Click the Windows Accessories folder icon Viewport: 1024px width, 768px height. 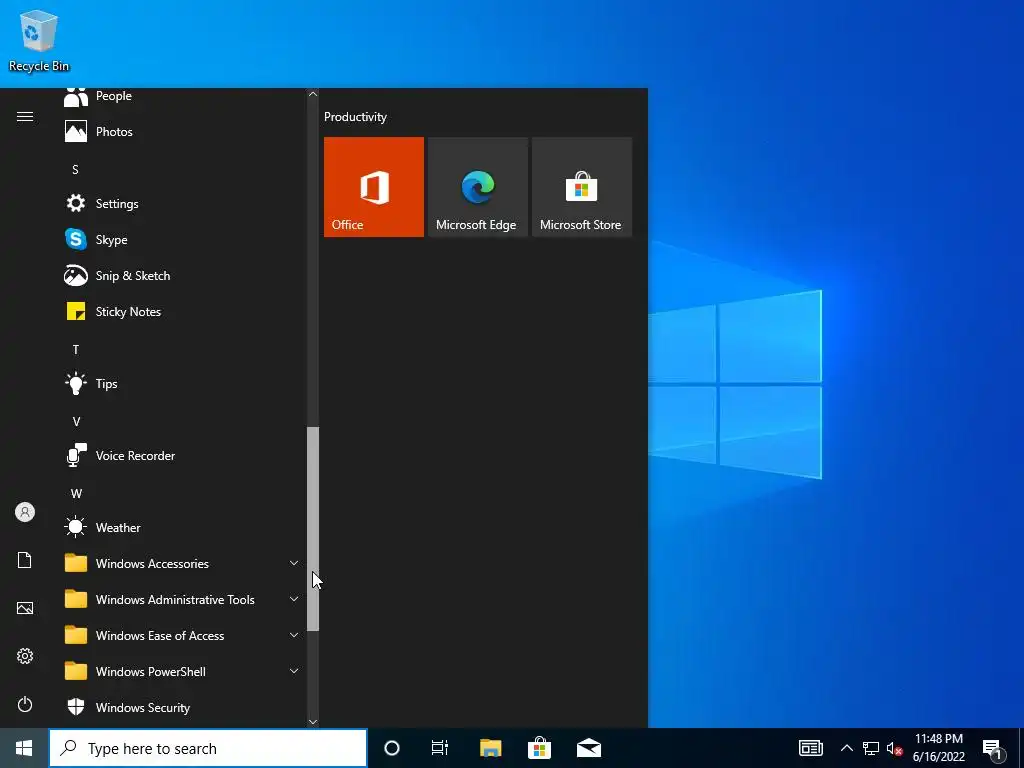(x=76, y=563)
